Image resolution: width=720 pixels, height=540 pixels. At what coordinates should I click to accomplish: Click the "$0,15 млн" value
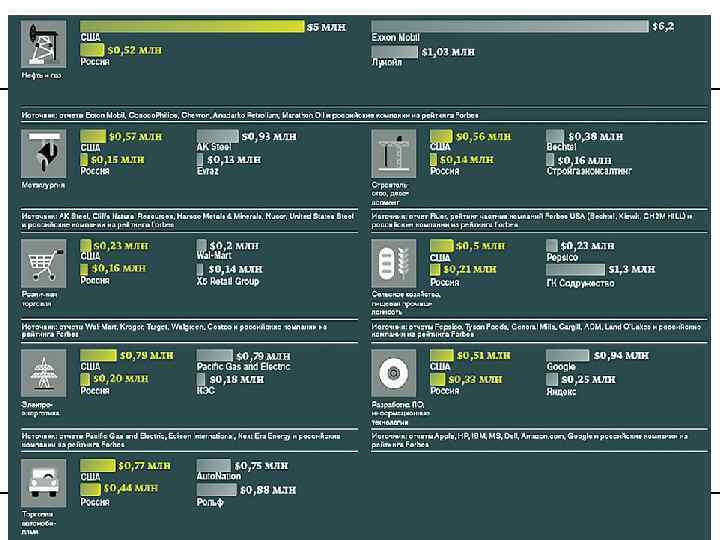click(118, 159)
